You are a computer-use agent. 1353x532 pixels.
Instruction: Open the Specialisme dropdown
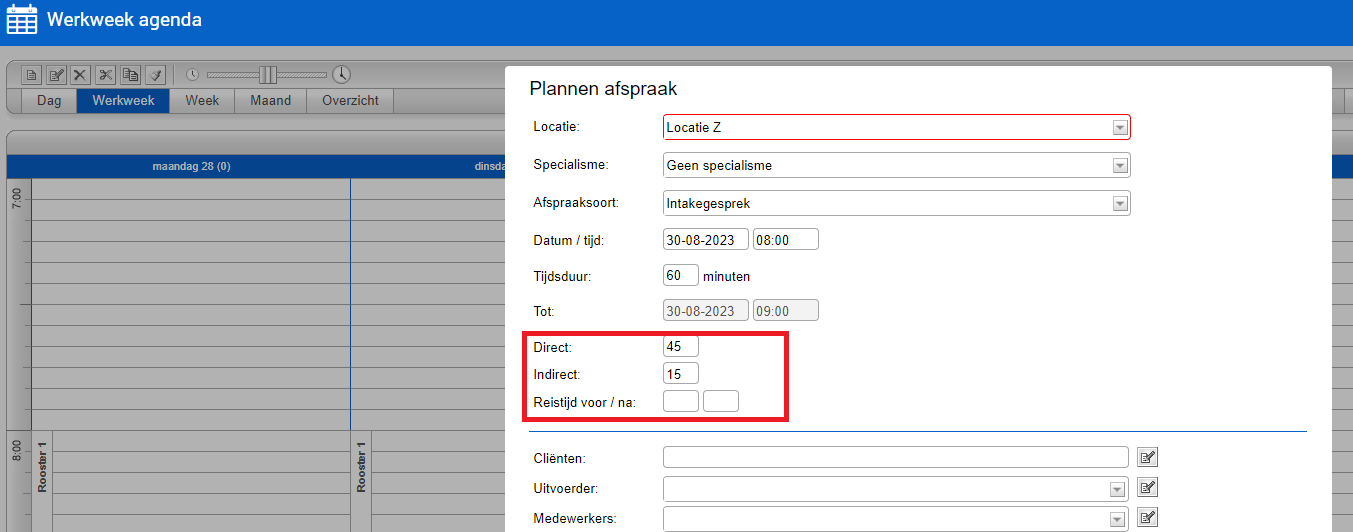[897, 165]
